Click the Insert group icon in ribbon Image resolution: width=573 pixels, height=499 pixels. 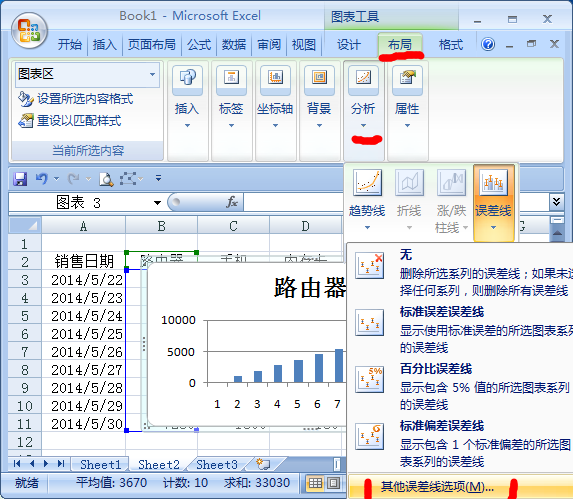pyautogui.click(x=187, y=78)
